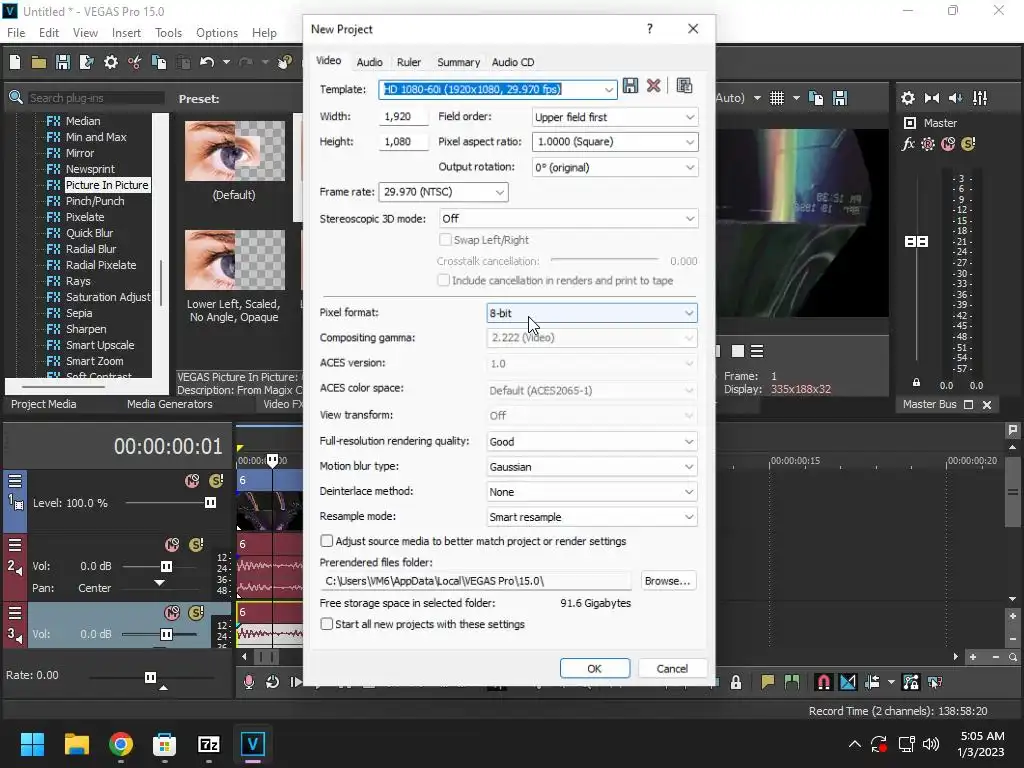Click the plug-in search magnifier icon
The image size is (1024, 768).
16,98
